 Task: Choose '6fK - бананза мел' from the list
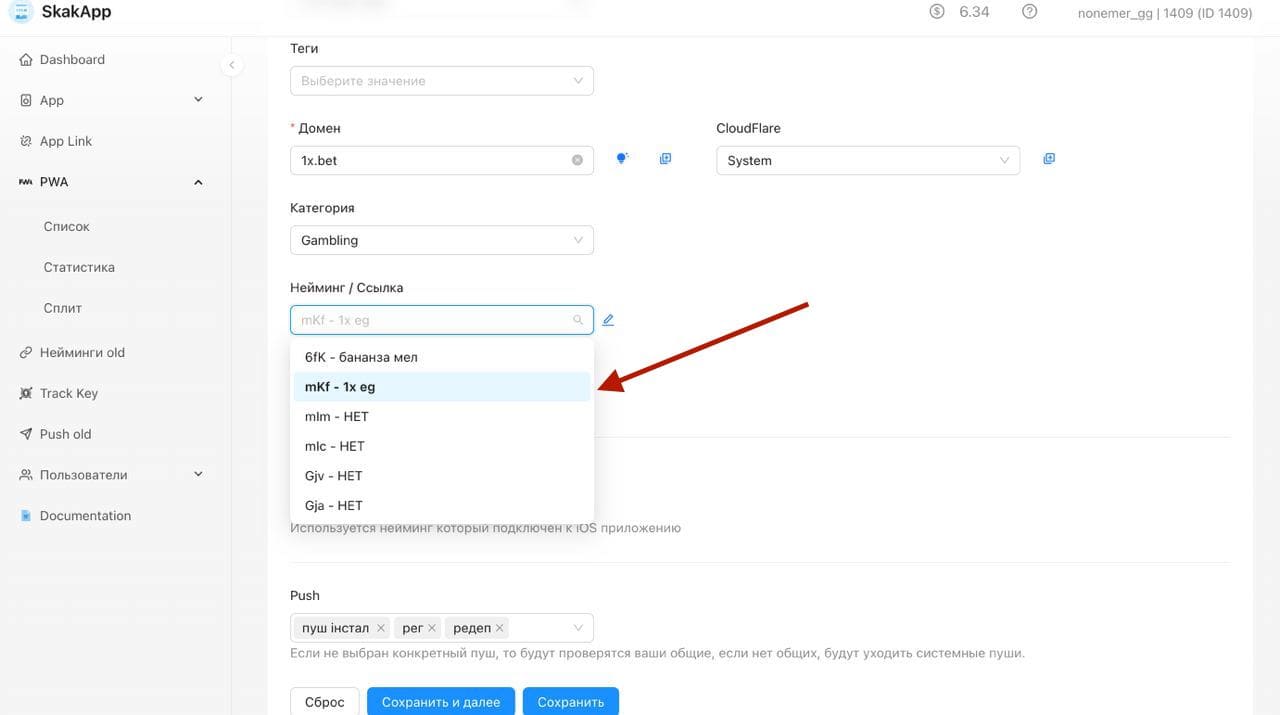pos(441,357)
